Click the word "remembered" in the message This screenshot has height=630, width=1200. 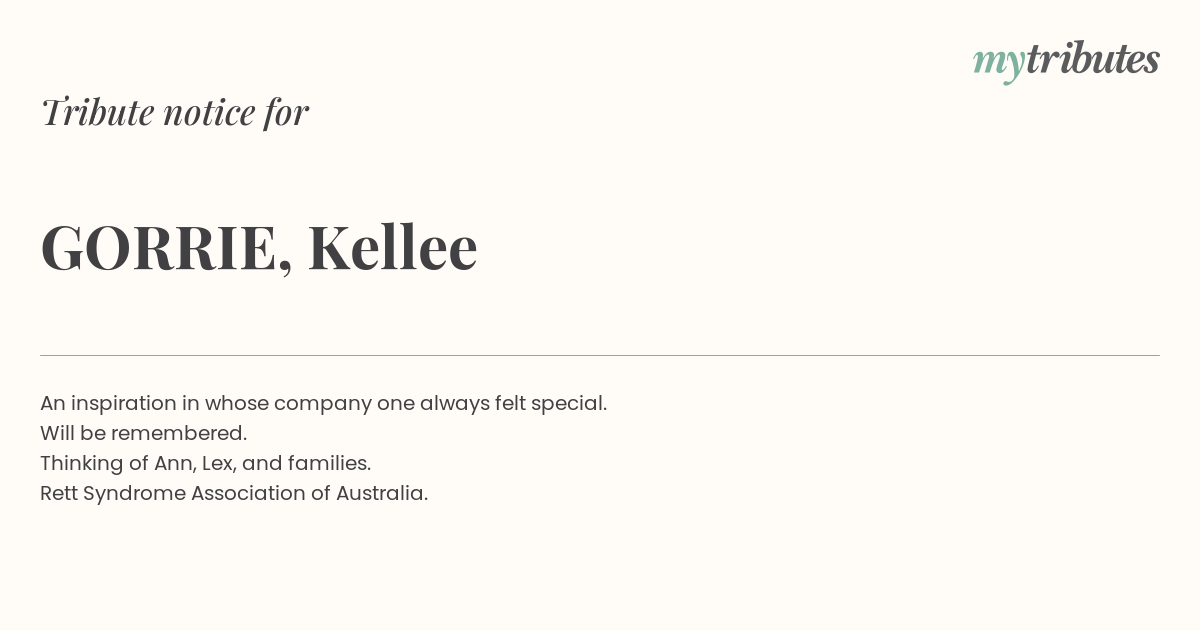click(x=176, y=433)
